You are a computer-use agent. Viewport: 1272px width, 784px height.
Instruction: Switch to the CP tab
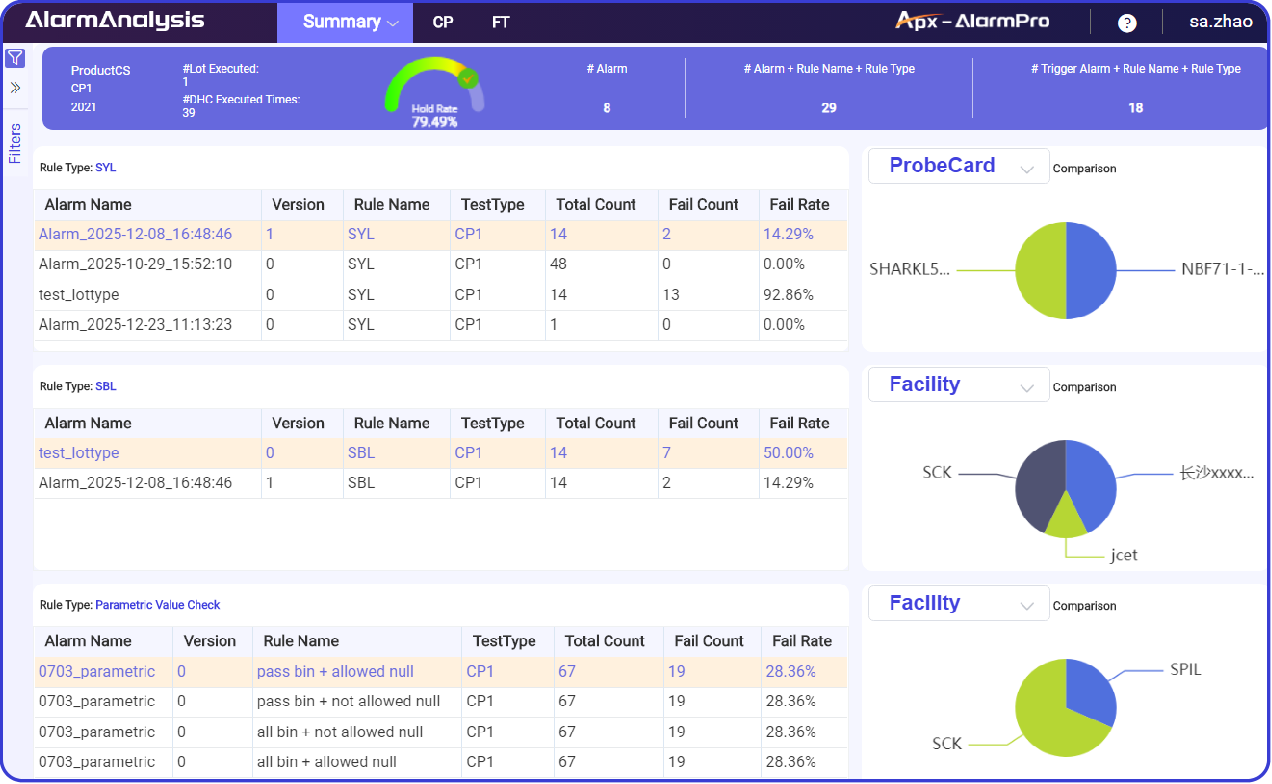click(x=443, y=21)
